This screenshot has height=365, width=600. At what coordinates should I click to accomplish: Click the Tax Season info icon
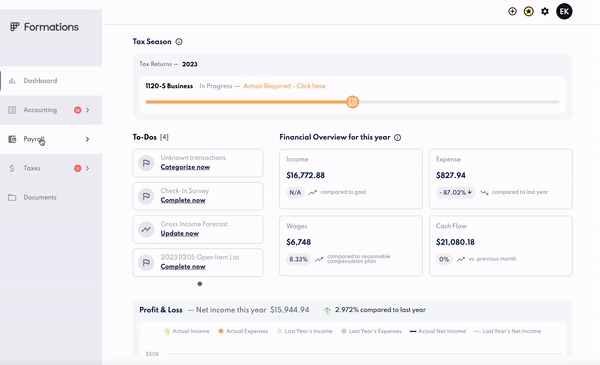pyautogui.click(x=179, y=42)
